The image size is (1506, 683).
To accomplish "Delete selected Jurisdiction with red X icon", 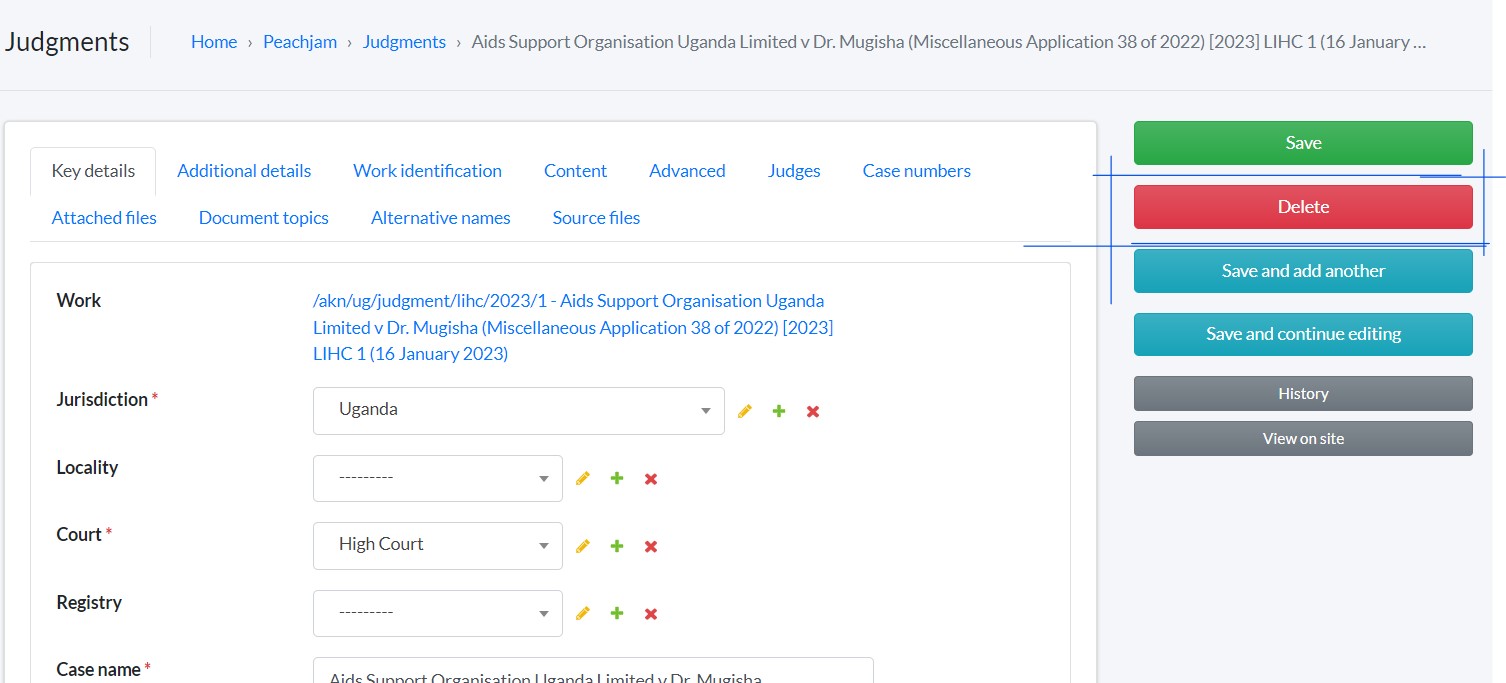I will click(x=813, y=411).
